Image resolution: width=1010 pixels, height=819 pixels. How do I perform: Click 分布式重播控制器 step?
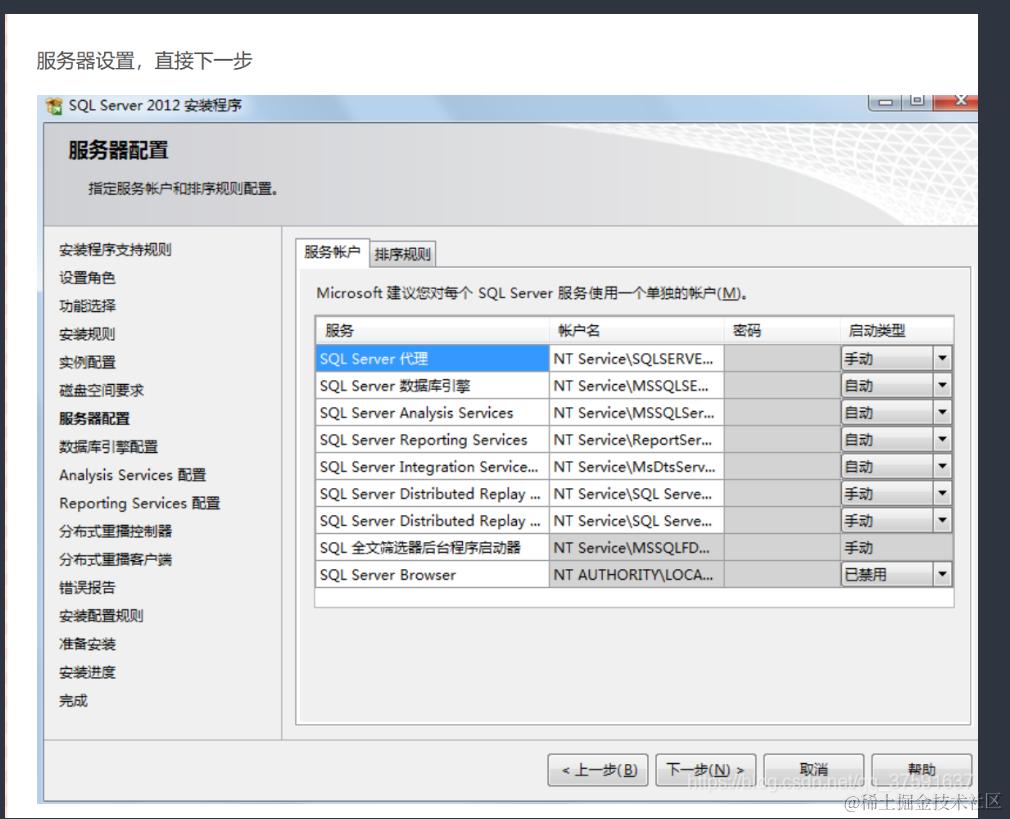click(115, 532)
